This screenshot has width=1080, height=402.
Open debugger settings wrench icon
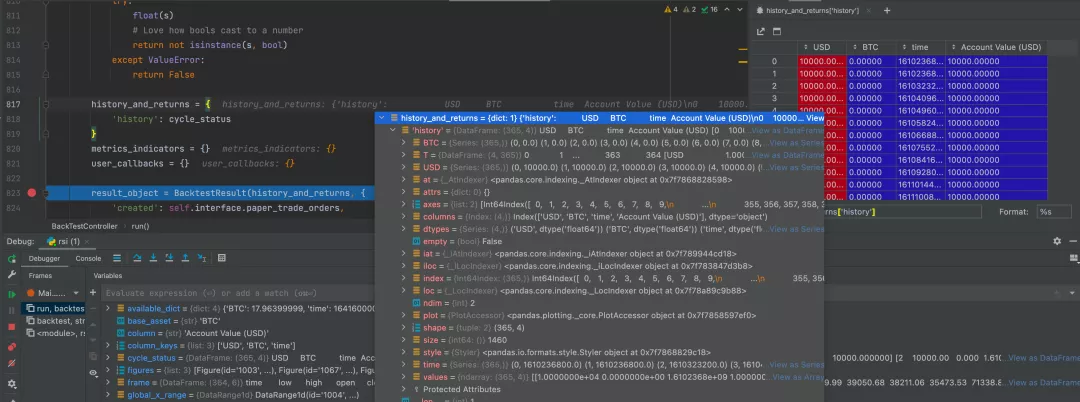[12, 275]
